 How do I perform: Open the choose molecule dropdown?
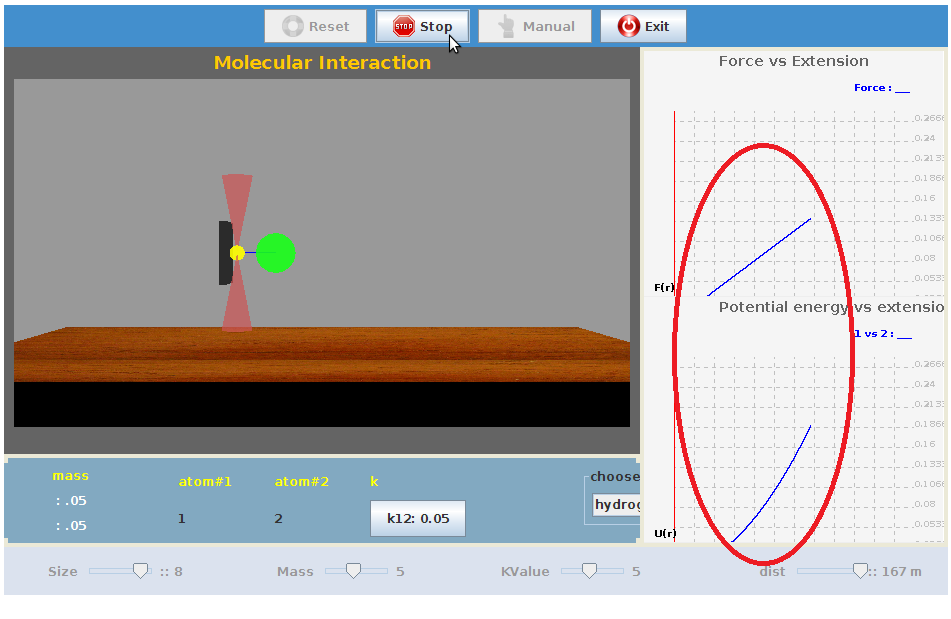pos(615,505)
